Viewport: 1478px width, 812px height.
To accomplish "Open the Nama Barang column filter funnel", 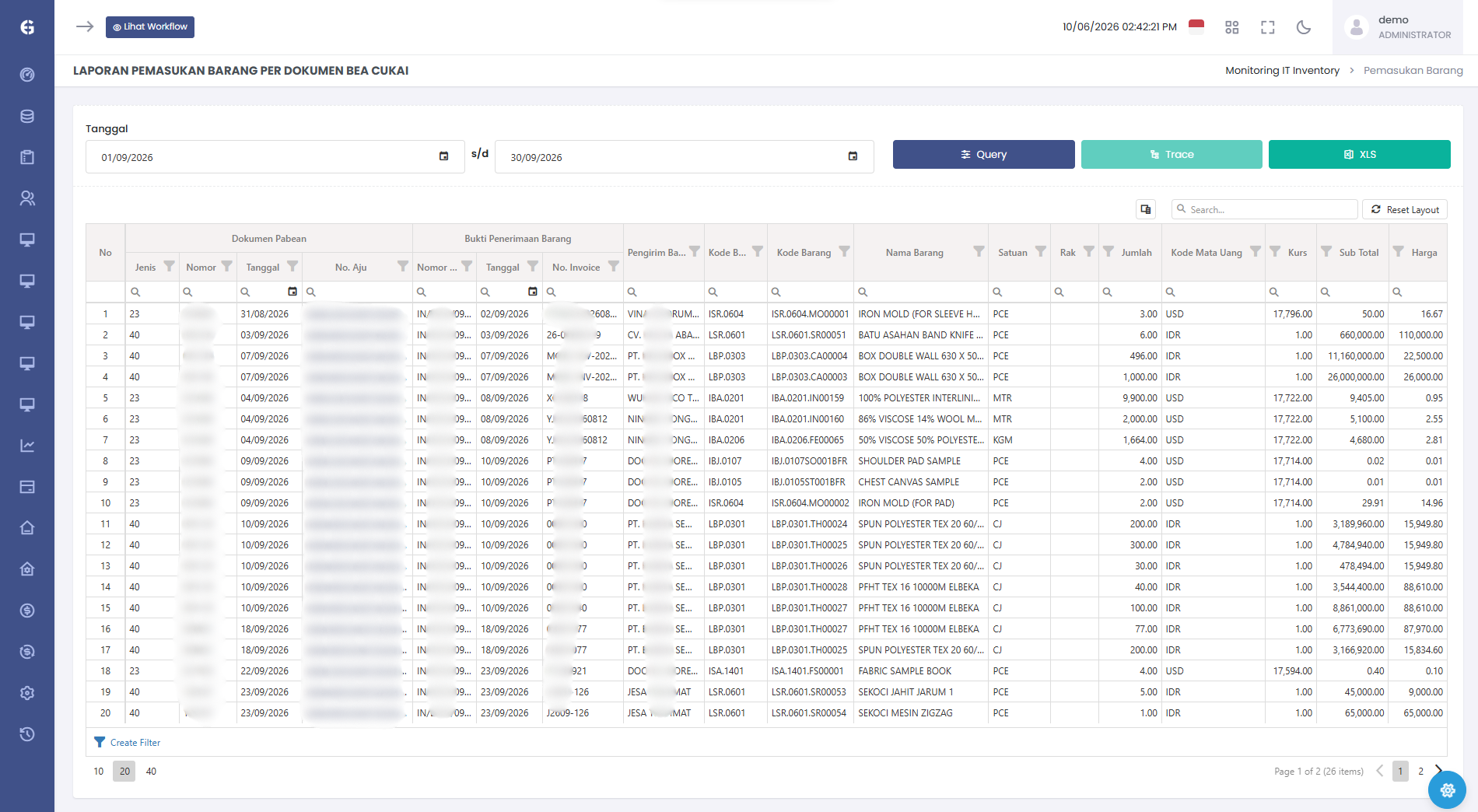I will coord(979,251).
